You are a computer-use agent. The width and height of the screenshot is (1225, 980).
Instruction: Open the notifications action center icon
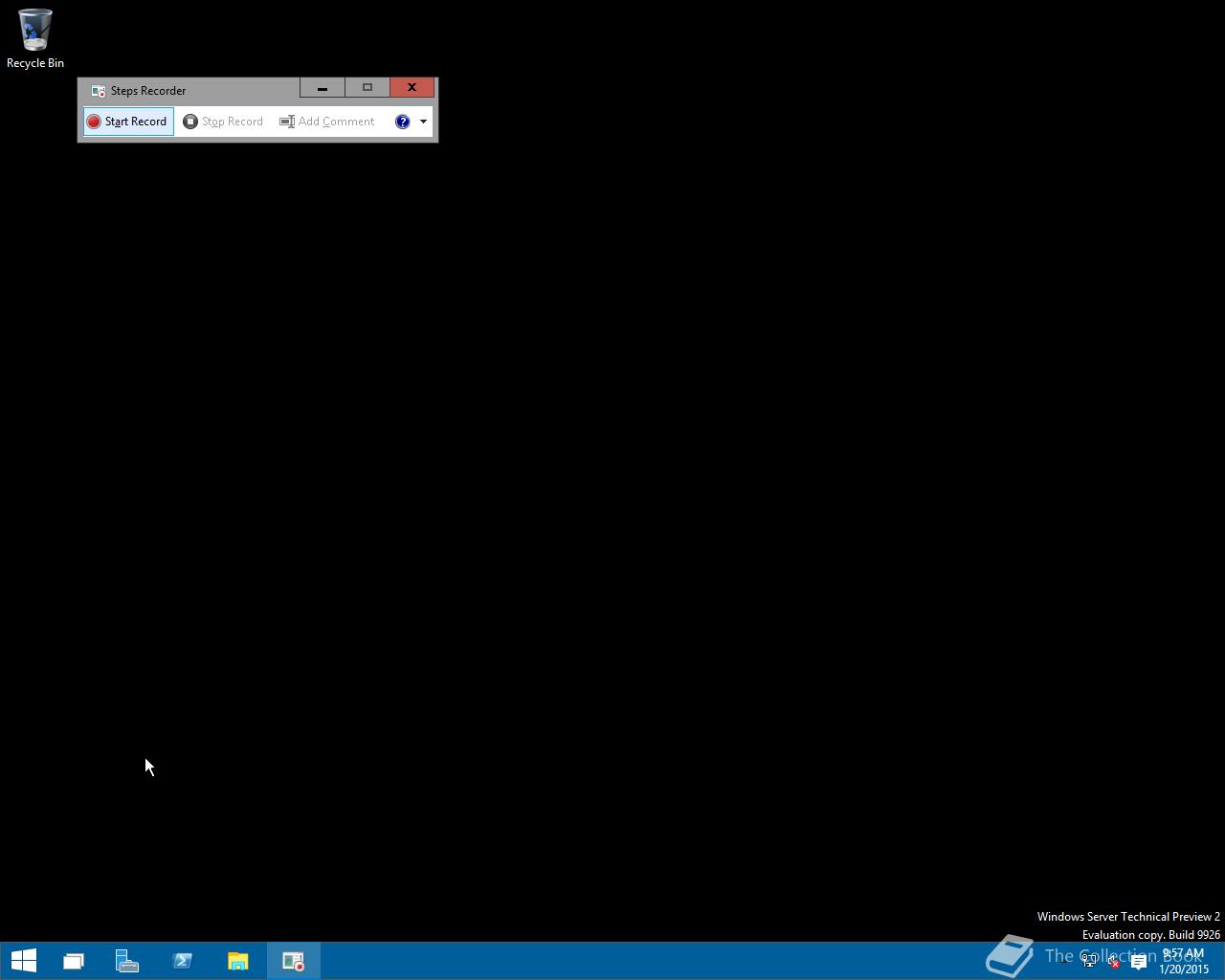coord(1139,962)
